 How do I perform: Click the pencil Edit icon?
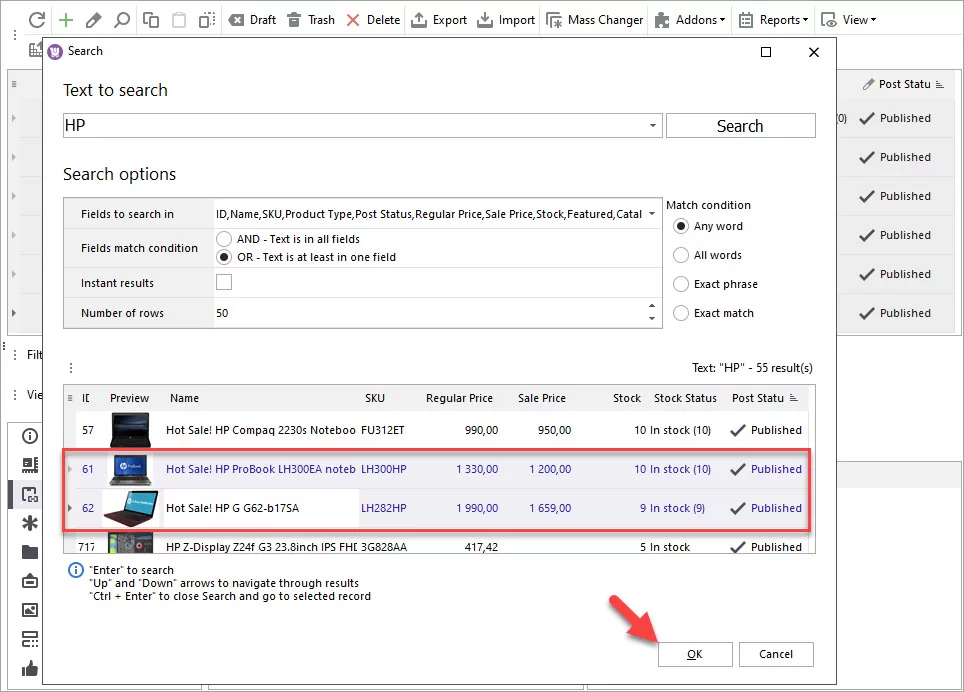(x=94, y=20)
